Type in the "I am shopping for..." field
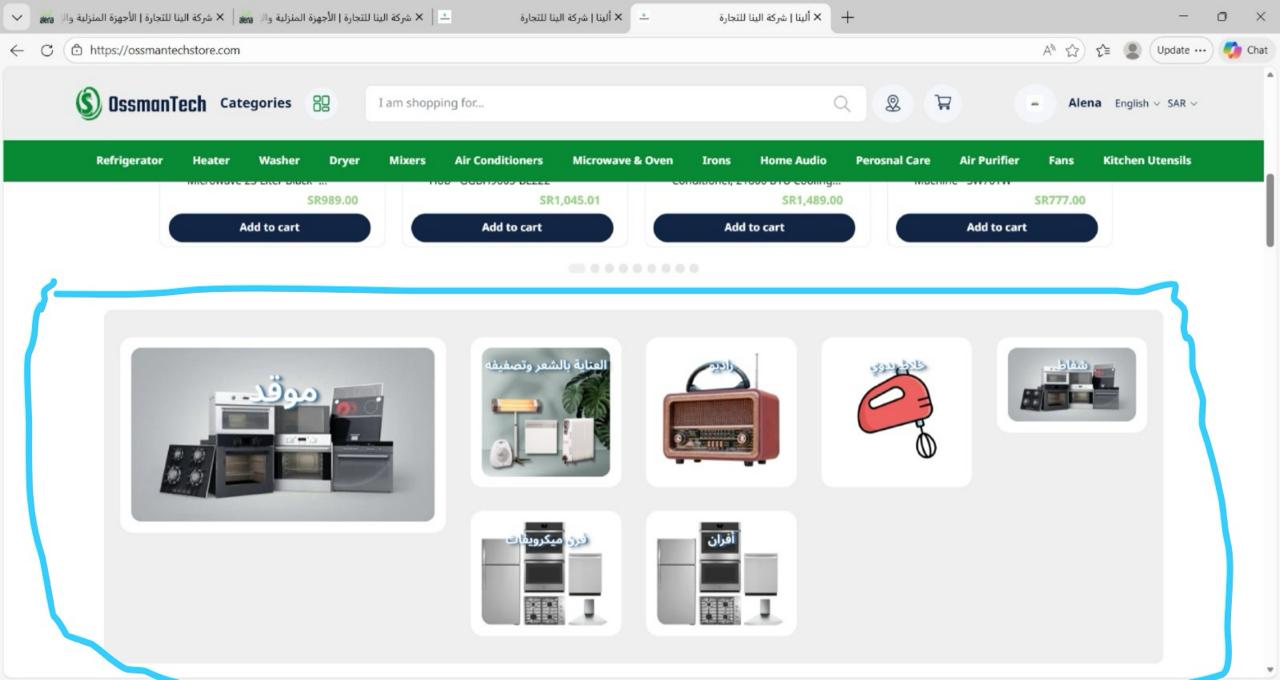This screenshot has height=680, width=1280. pos(600,104)
